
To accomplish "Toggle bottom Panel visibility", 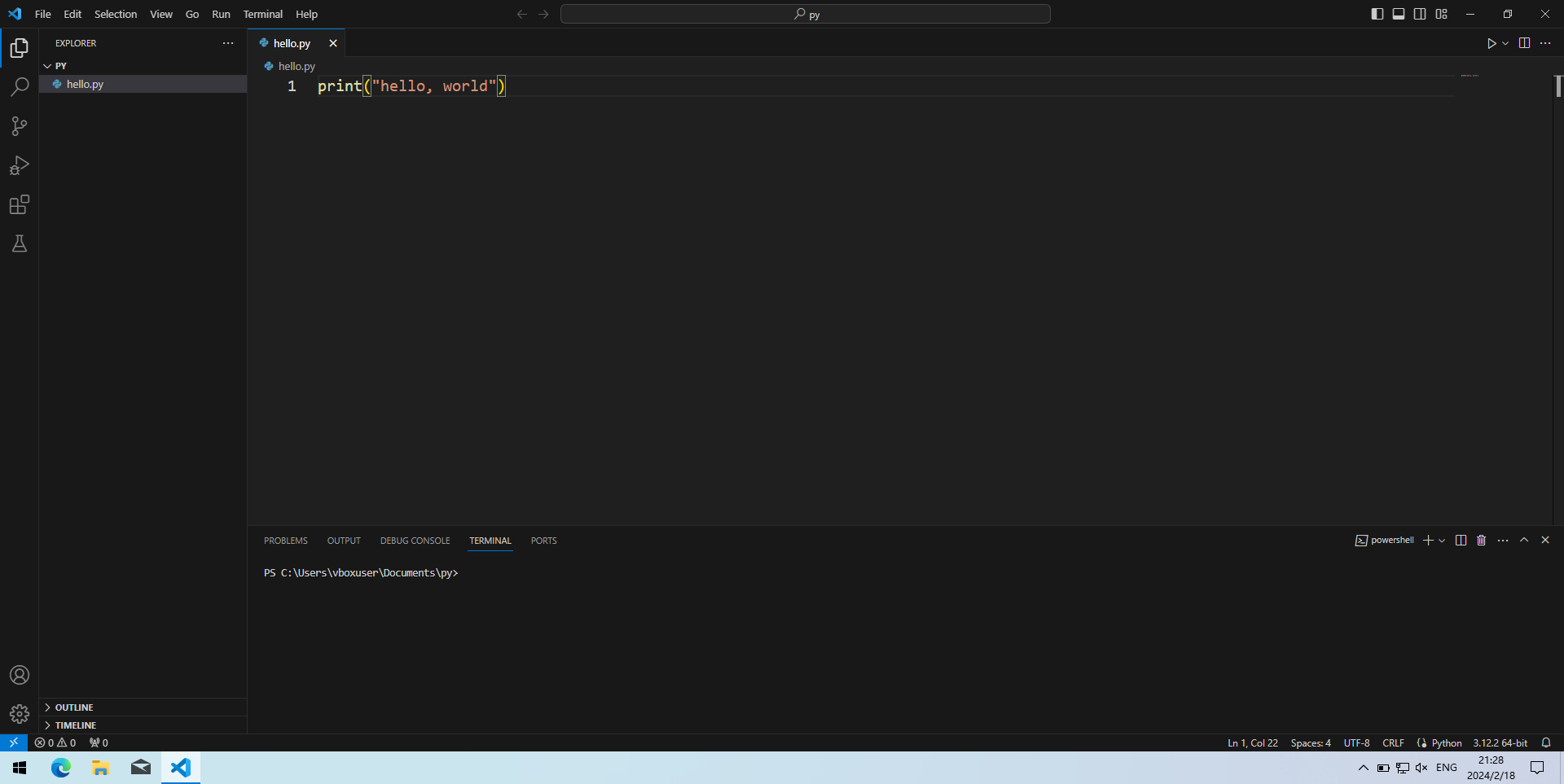I will click(1399, 14).
